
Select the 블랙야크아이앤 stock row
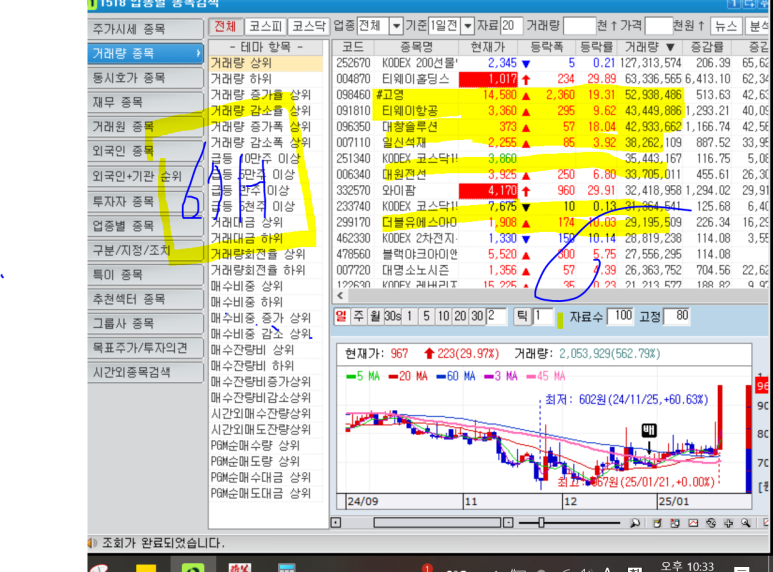pyautogui.click(x=552, y=254)
